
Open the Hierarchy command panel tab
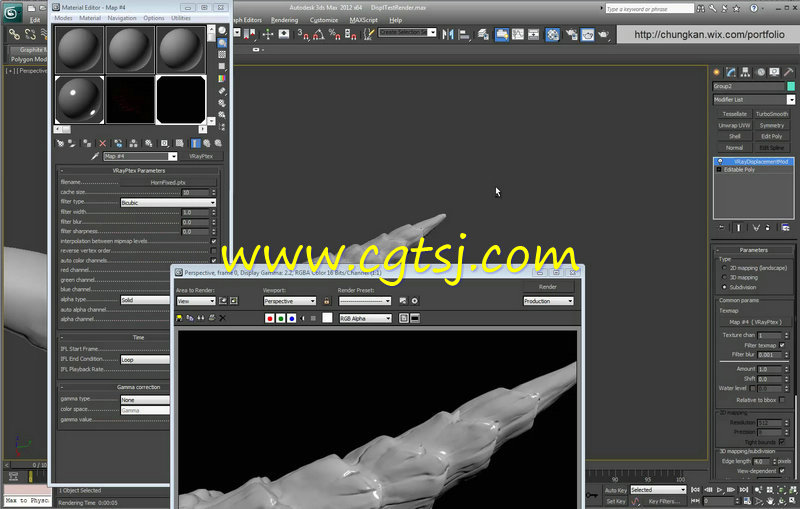(745, 72)
